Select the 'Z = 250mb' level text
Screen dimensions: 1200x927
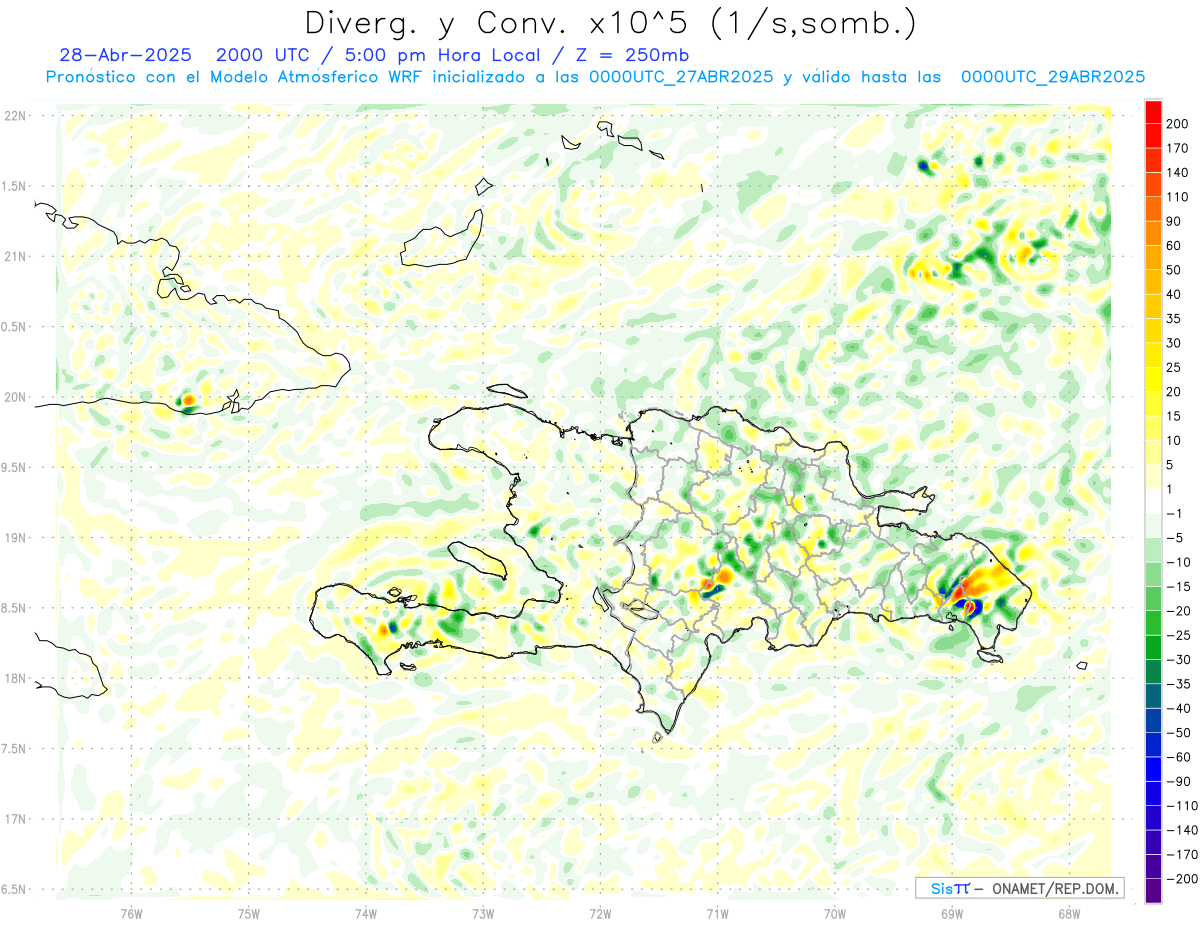pyautogui.click(x=632, y=55)
